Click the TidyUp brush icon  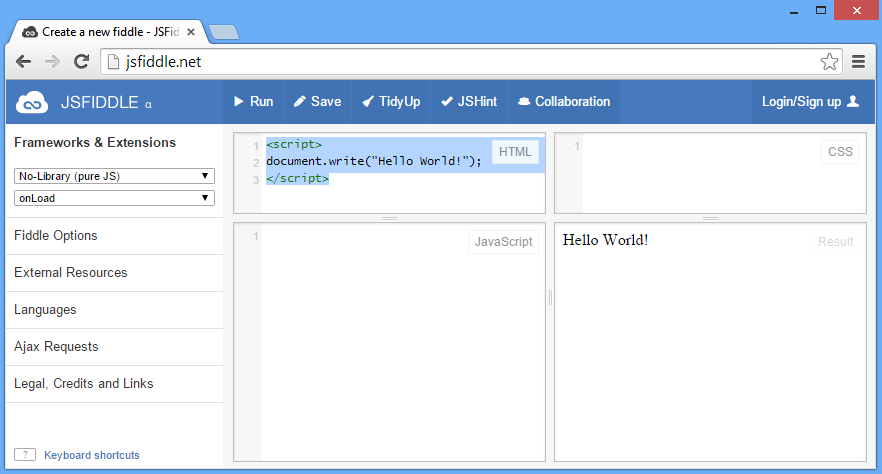click(368, 101)
